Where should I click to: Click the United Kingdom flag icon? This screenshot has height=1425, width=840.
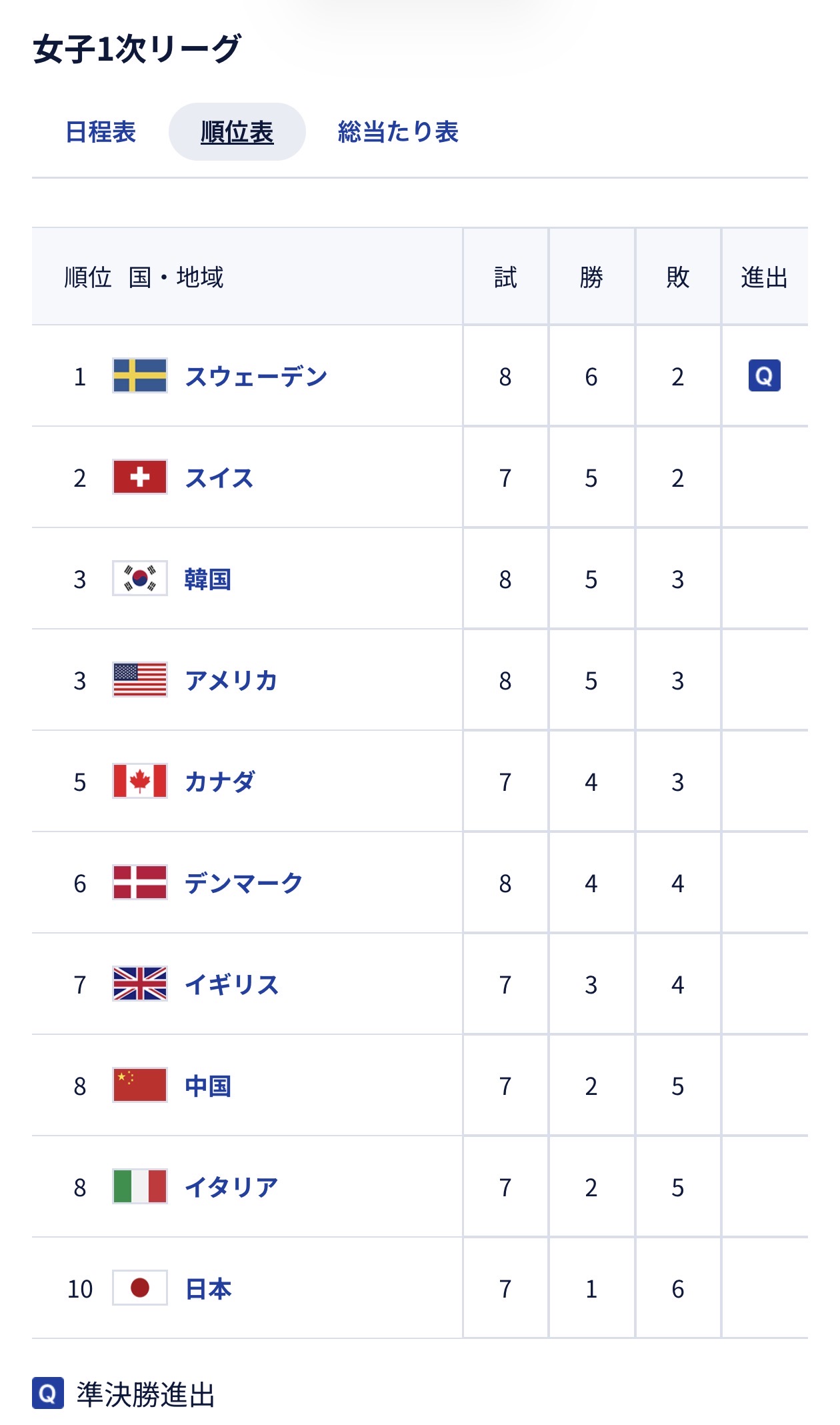(x=139, y=984)
